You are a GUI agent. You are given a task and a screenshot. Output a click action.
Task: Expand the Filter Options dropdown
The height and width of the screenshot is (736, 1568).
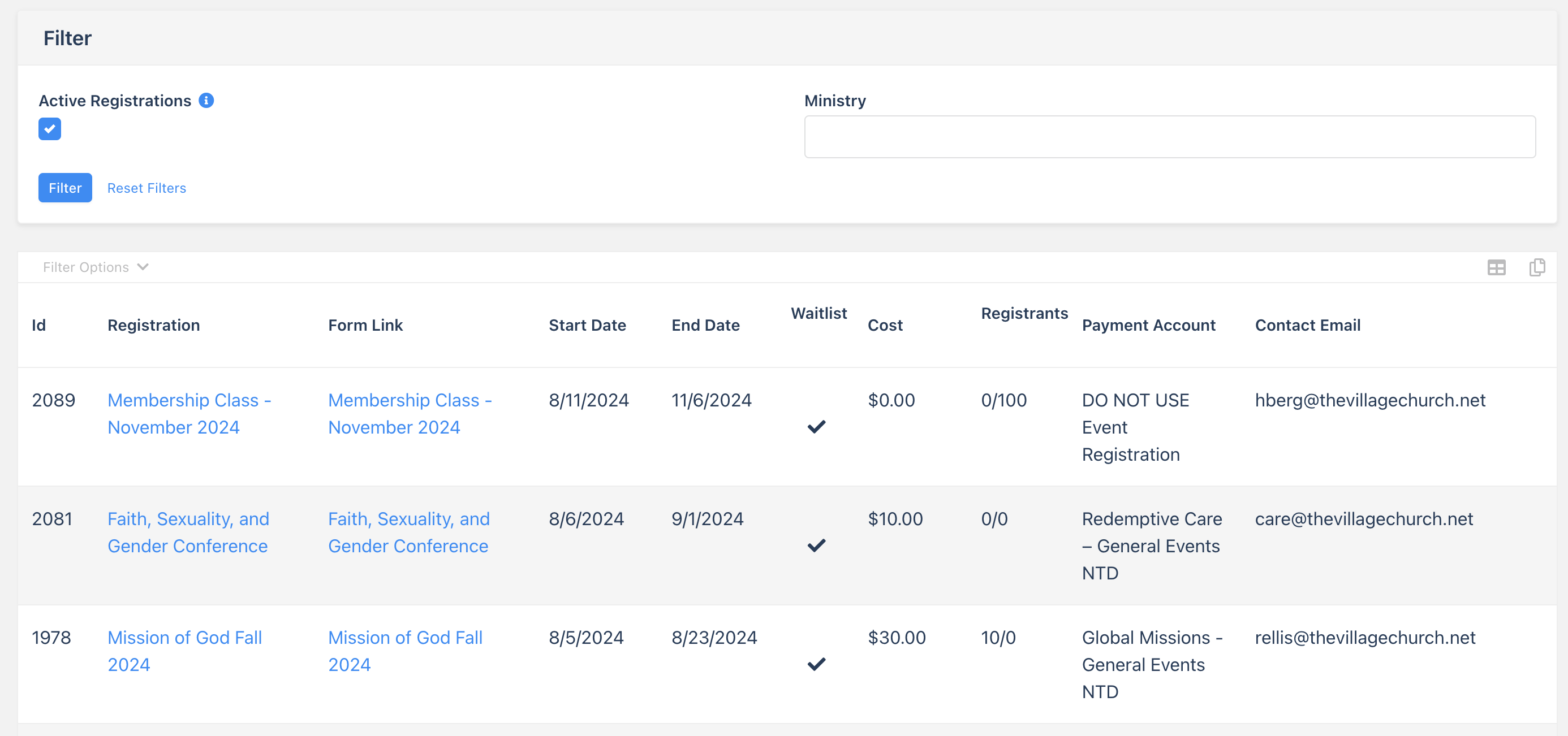(87, 267)
